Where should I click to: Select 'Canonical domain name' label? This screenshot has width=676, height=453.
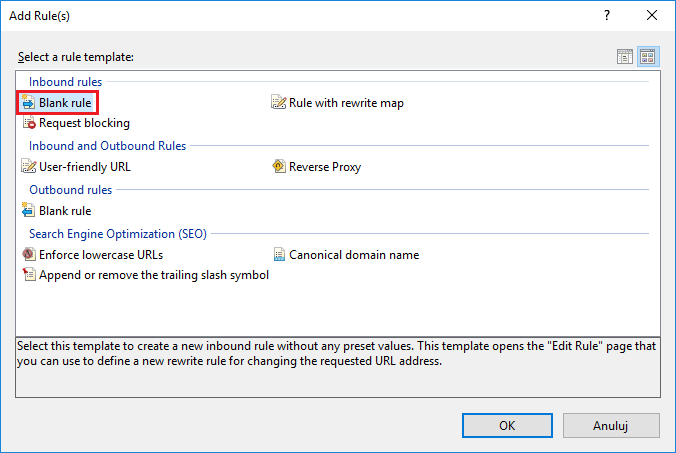pos(354,255)
